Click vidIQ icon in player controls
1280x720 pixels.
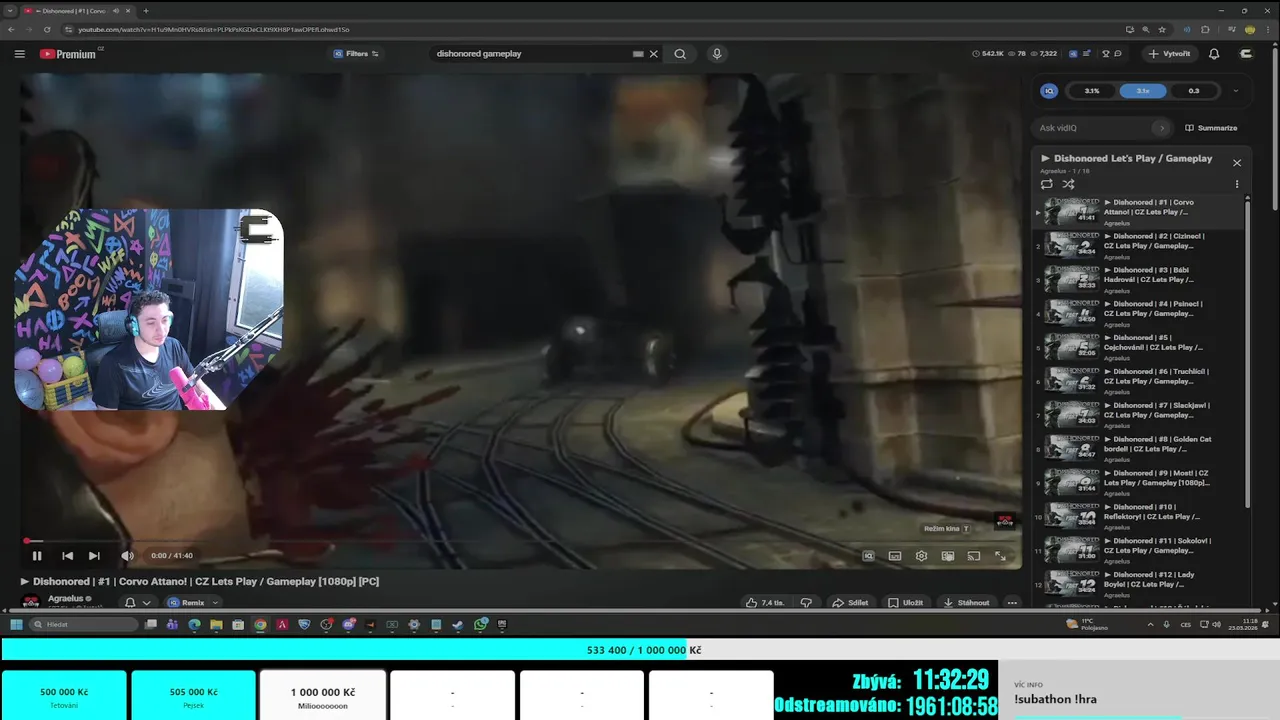coord(869,556)
